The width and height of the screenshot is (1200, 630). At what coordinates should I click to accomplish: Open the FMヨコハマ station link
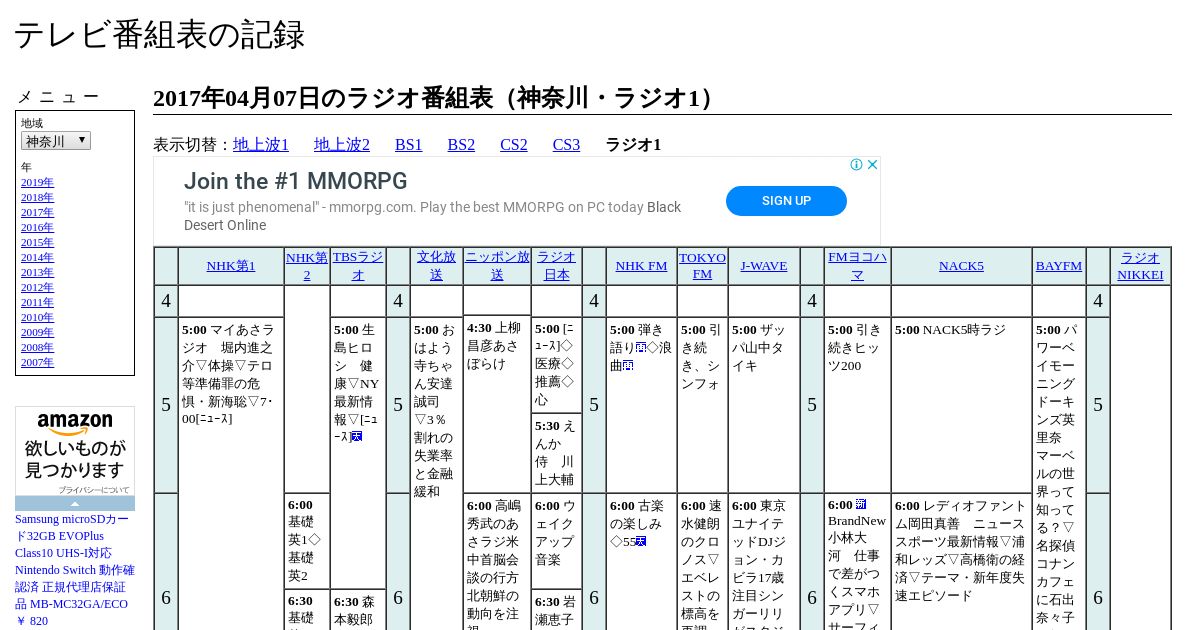[x=857, y=266]
